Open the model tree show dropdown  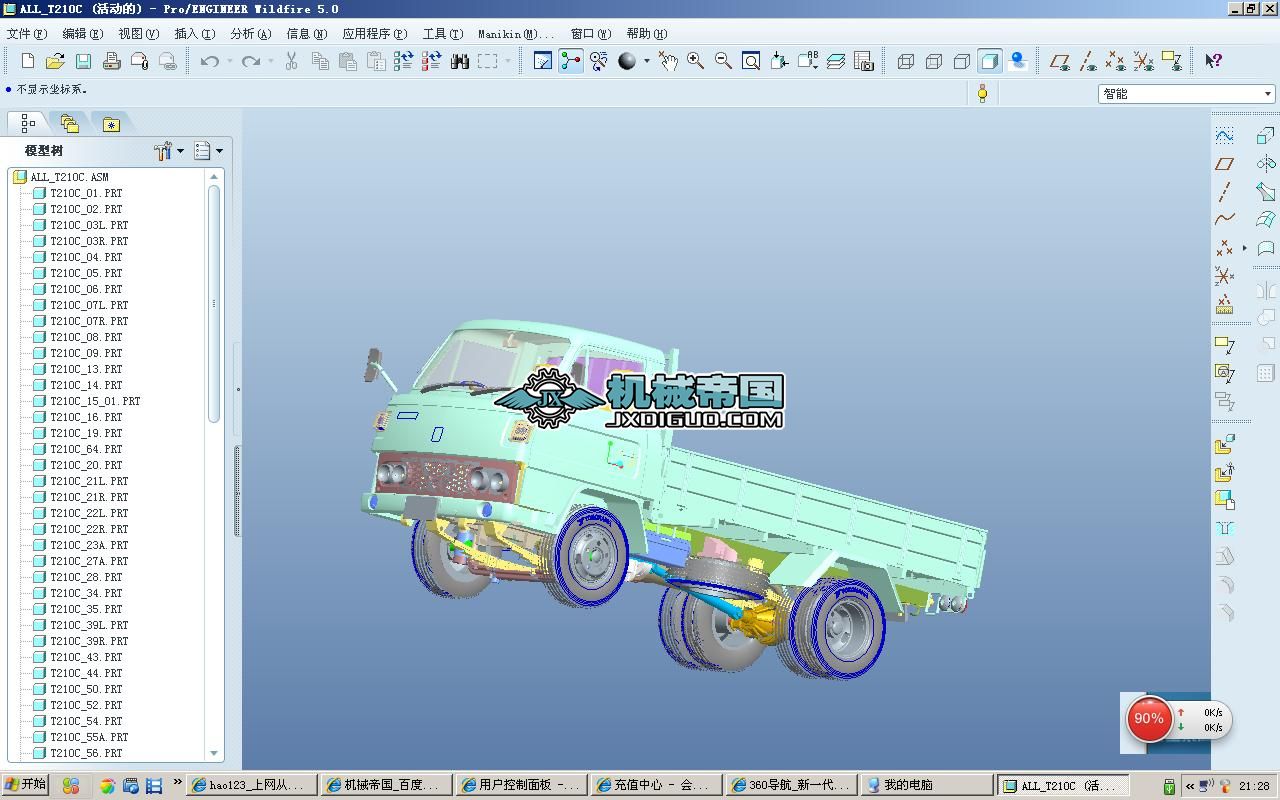[x=208, y=151]
